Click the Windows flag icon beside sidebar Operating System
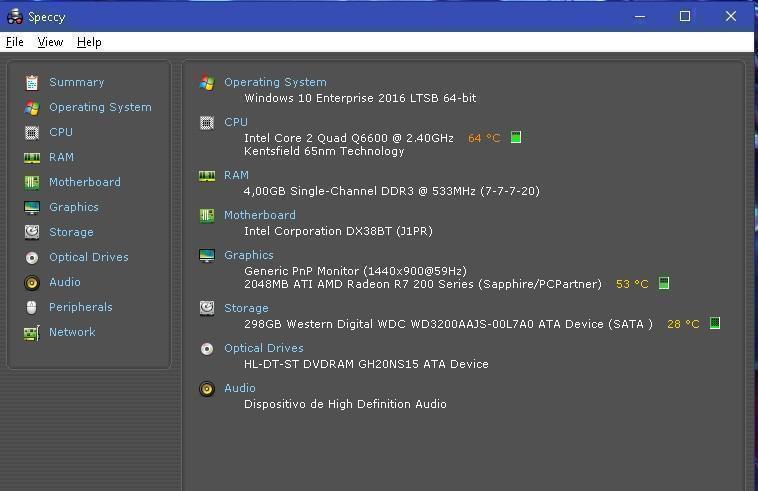This screenshot has width=758, height=491. click(32, 108)
